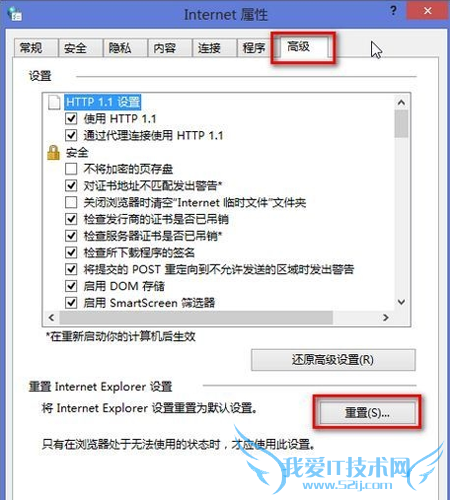Click the horizontal scroll right arrow
Screen dimensions: 450x500
tap(386, 317)
